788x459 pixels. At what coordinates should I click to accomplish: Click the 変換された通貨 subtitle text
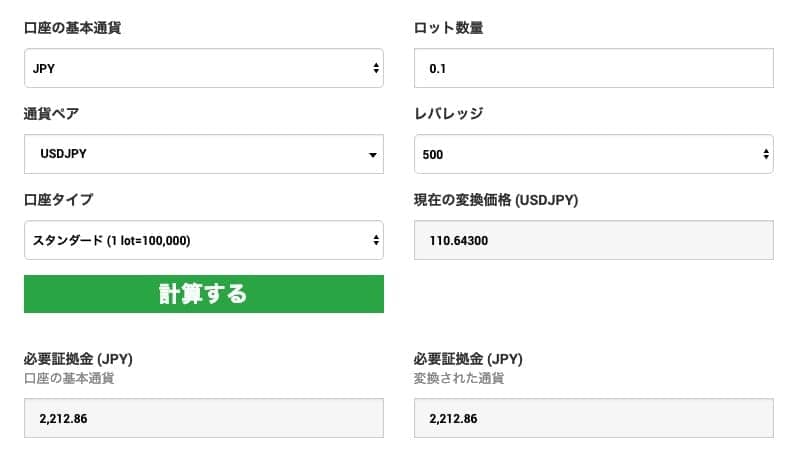coord(458,378)
